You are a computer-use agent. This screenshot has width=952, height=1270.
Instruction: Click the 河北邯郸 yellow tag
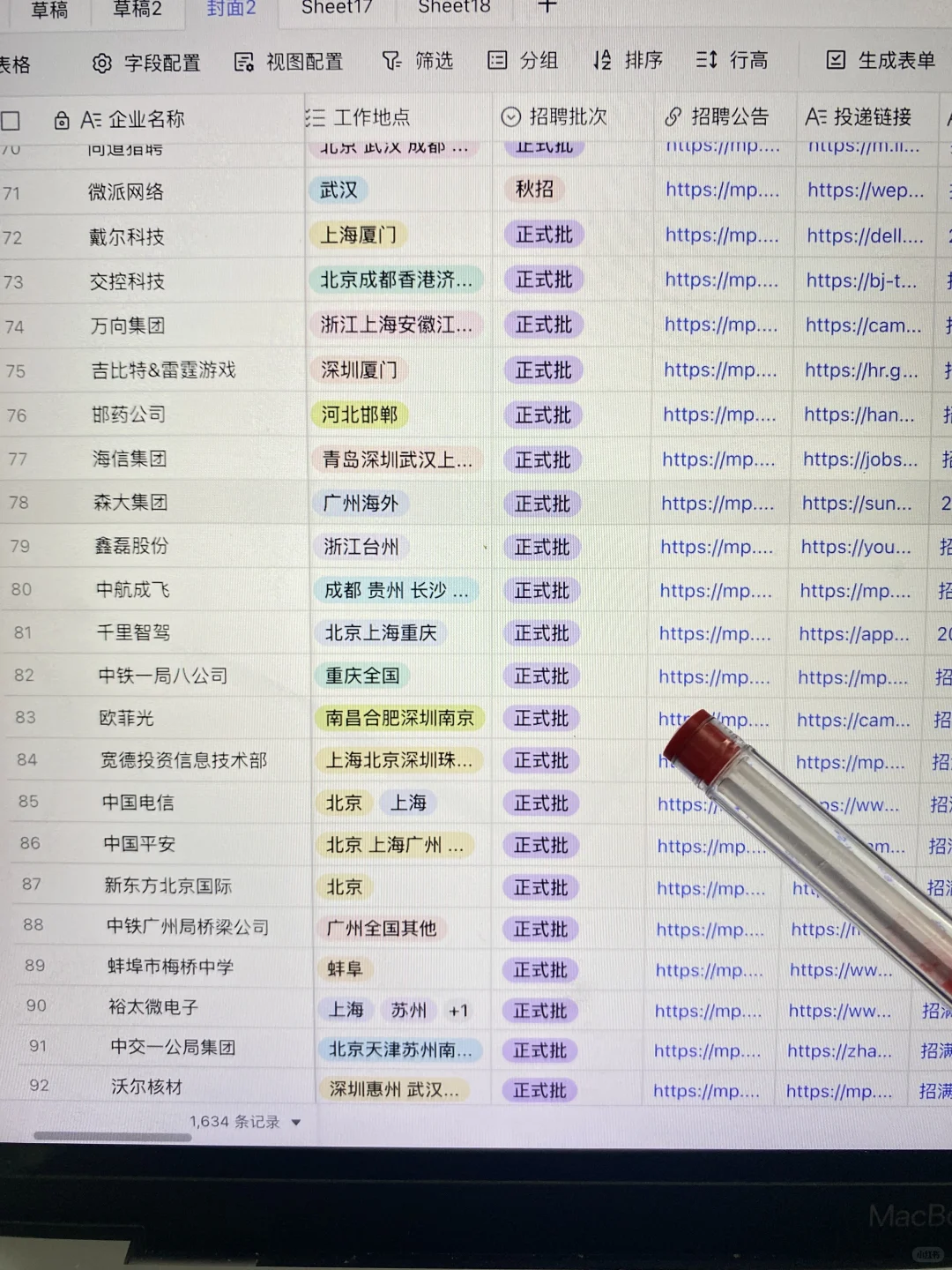pos(359,415)
